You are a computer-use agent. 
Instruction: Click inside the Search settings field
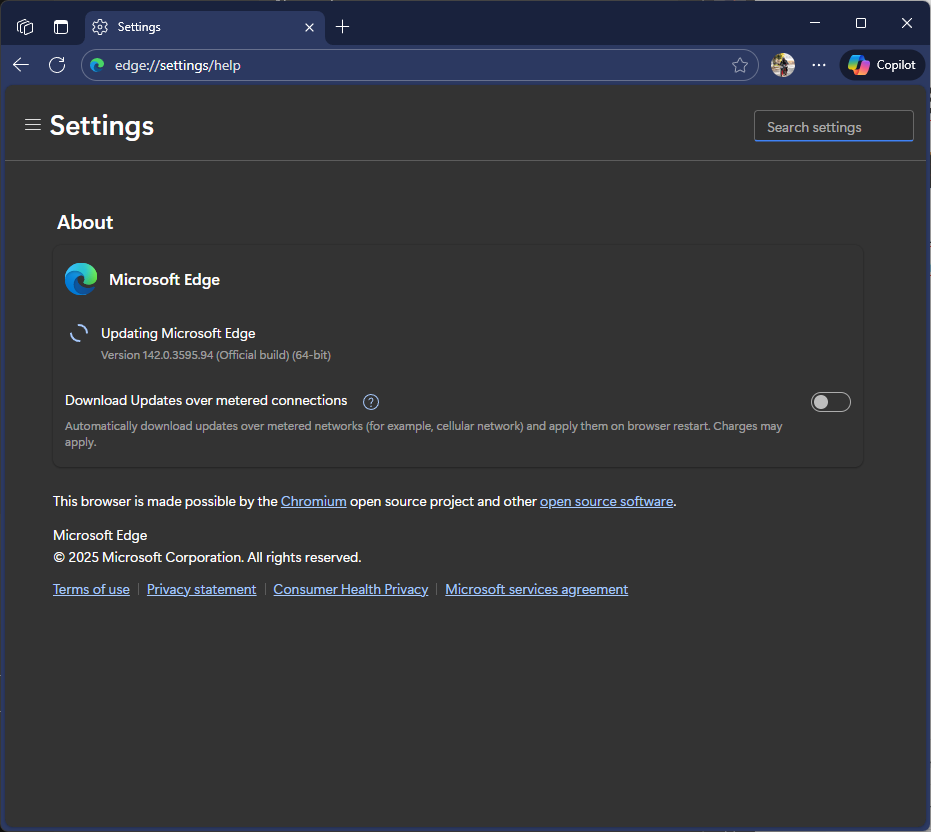(833, 127)
